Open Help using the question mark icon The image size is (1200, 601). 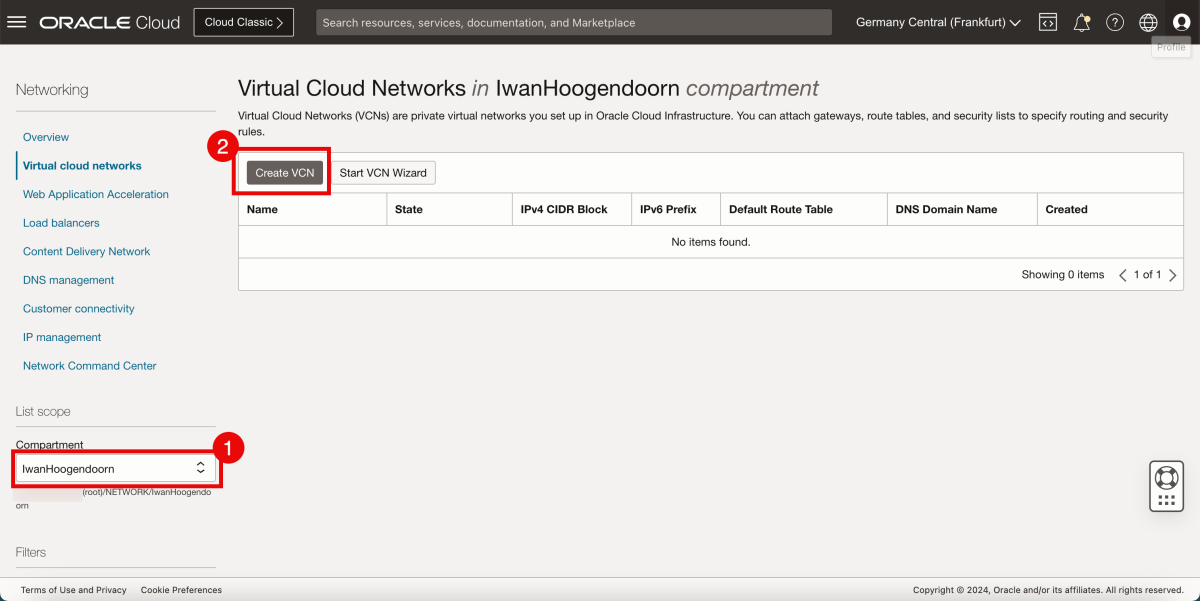1114,21
